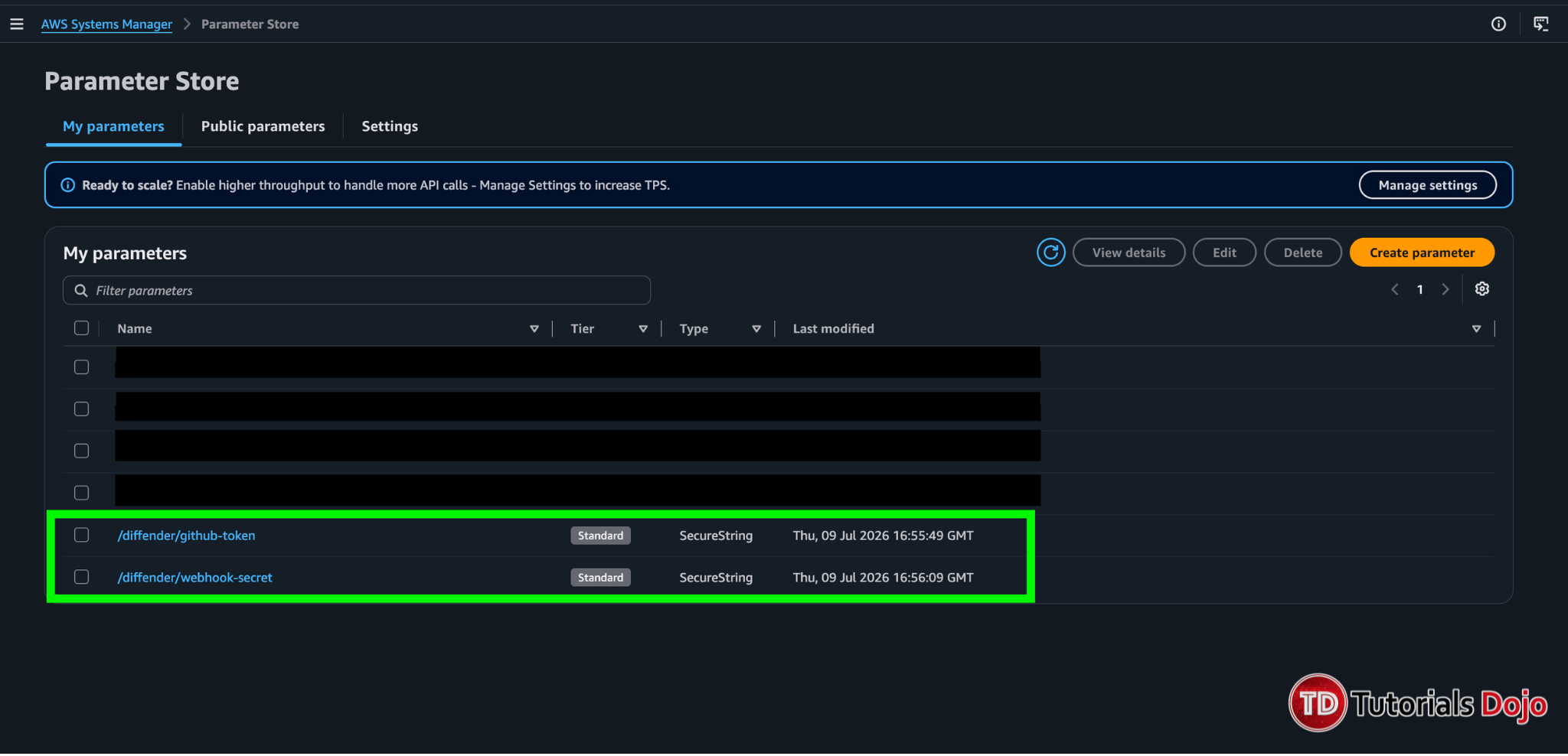Click SecureString type in github-token row
The image size is (1568, 756).
[x=716, y=536]
